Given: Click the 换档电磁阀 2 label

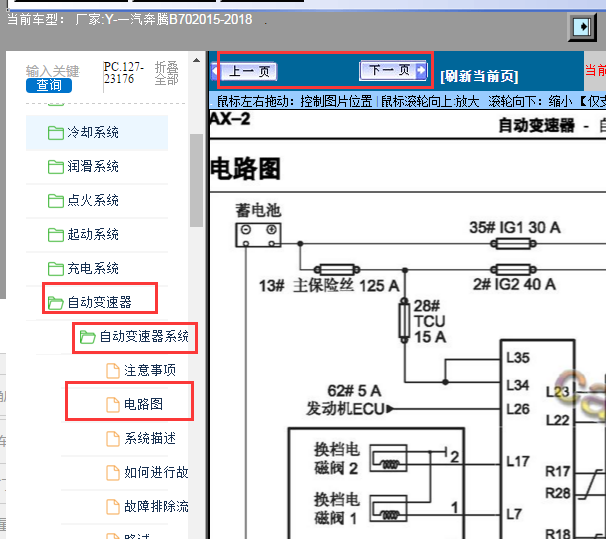Looking at the screenshot, I should click(337, 459).
